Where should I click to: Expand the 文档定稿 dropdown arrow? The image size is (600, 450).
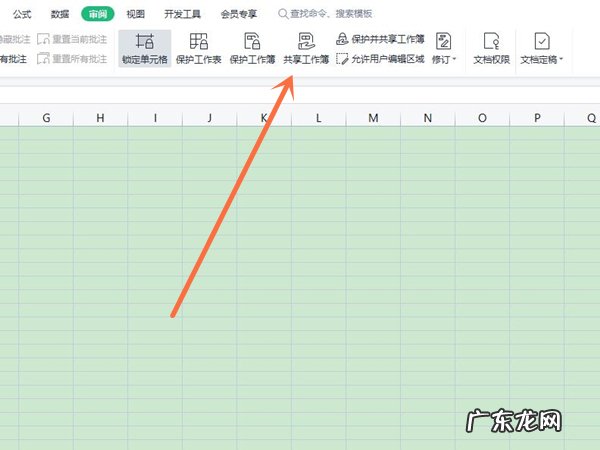(x=561, y=59)
